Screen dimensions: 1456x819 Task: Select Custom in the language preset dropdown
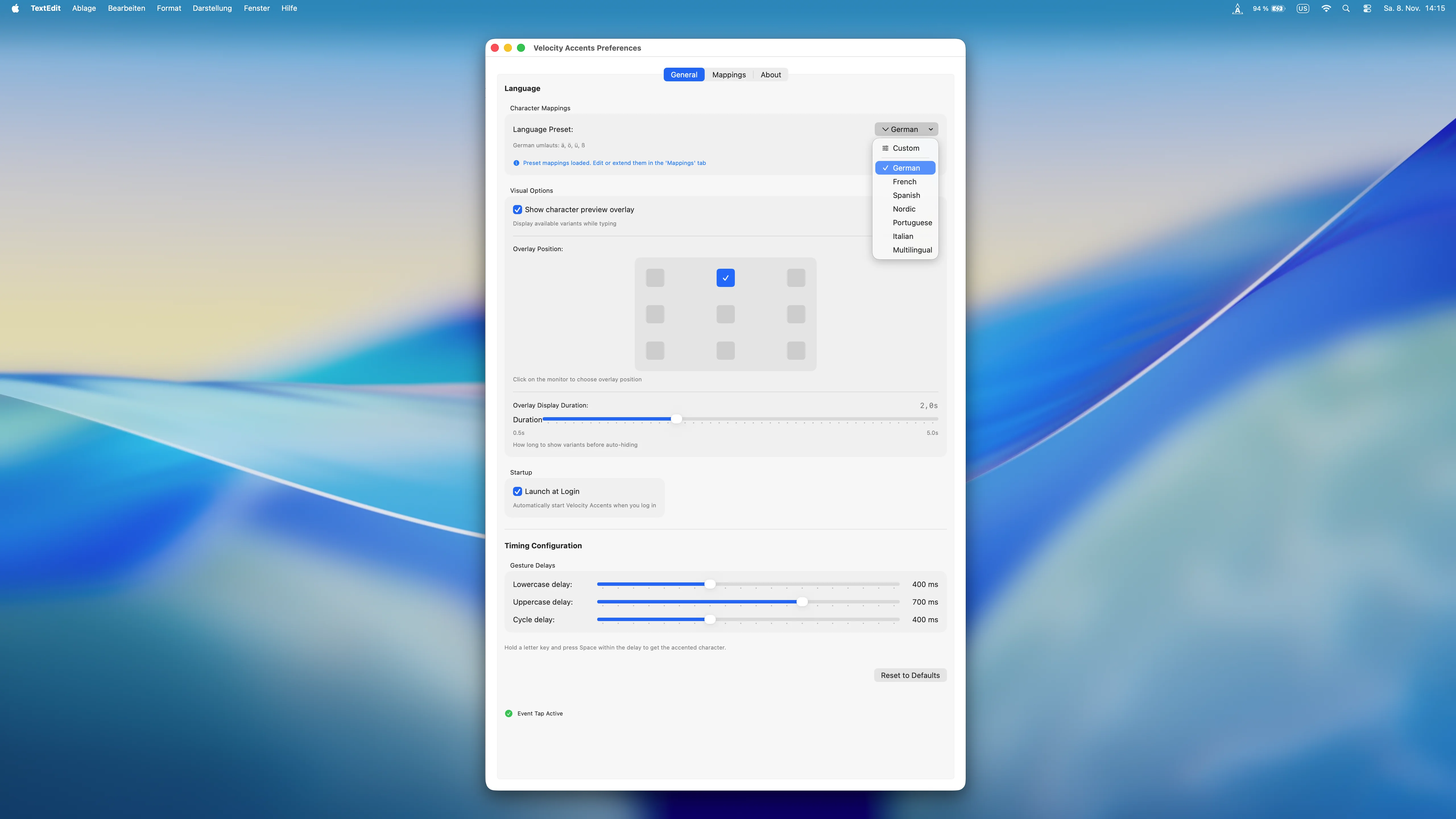click(x=905, y=148)
